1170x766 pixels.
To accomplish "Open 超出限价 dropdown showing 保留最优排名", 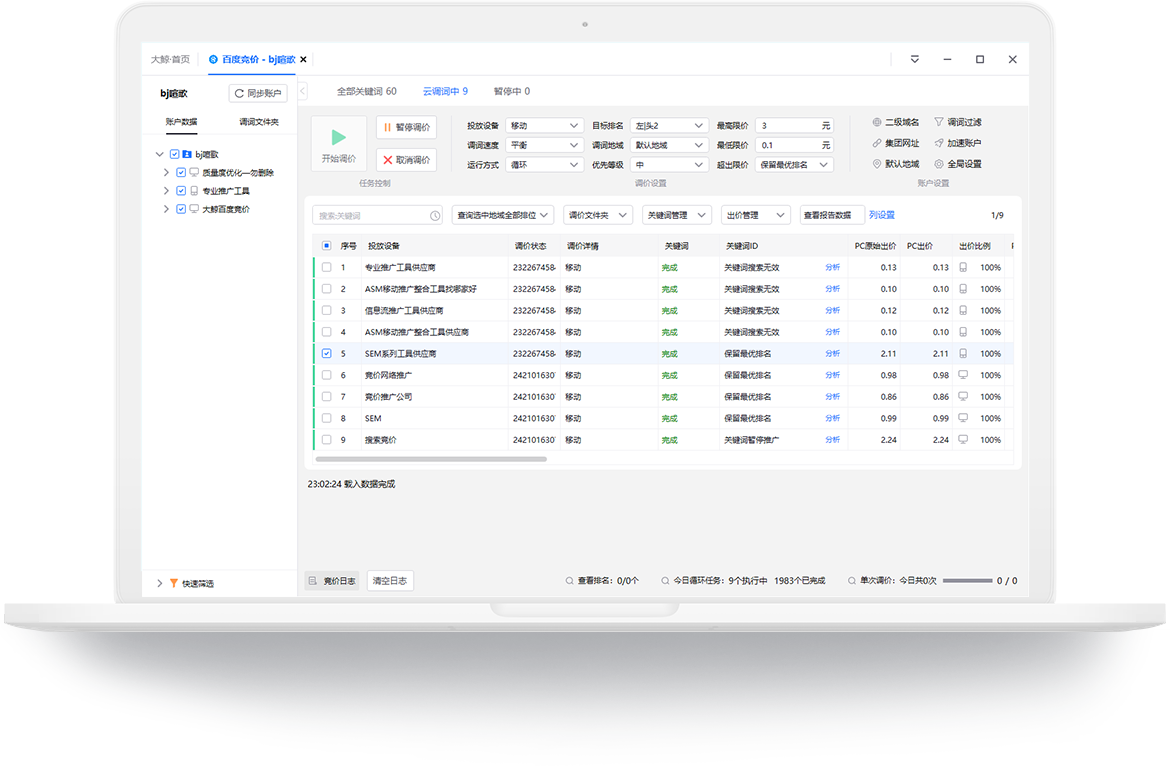I will point(794,165).
